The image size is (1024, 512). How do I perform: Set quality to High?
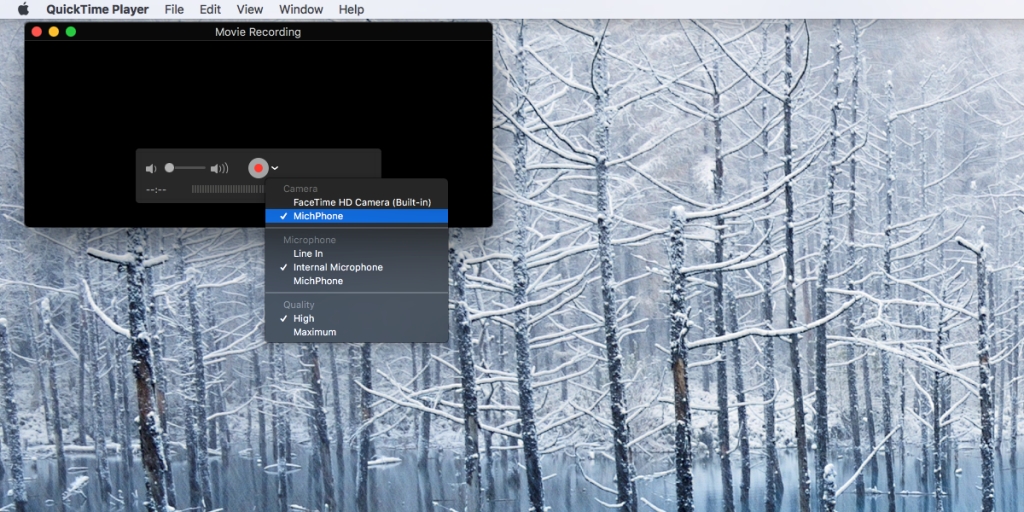[357, 319]
